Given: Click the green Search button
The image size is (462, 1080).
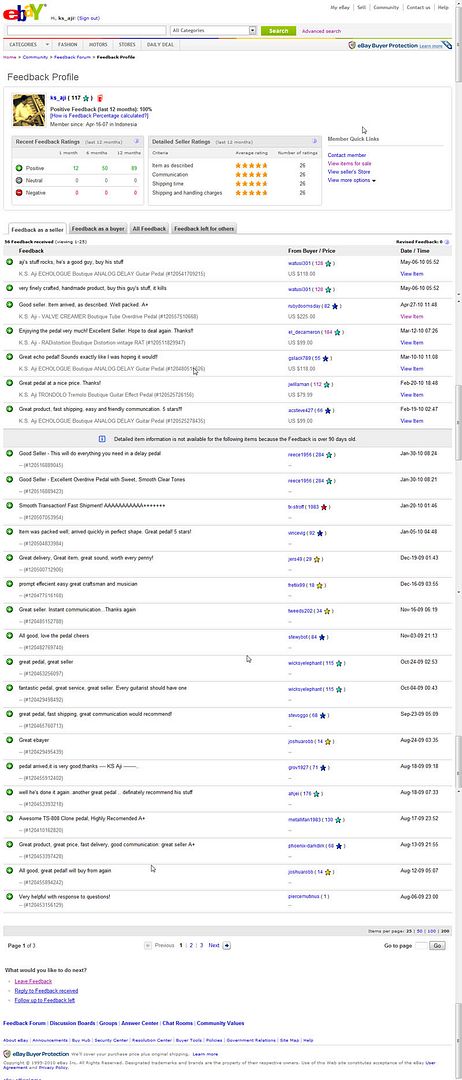Looking at the screenshot, I should tap(278, 30).
